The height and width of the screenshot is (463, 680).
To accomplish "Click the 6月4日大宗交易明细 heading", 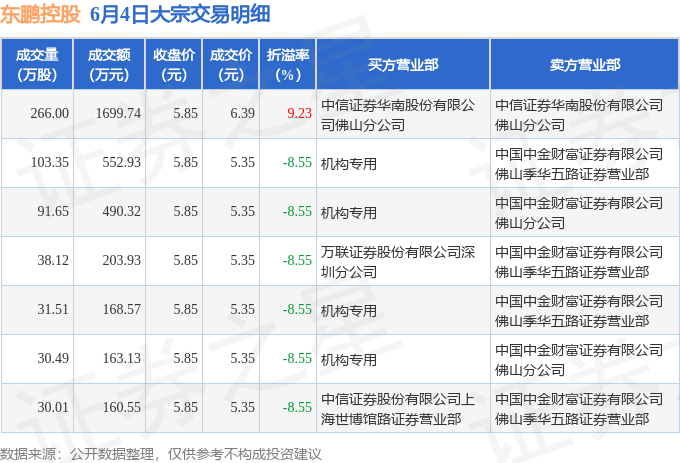I will pos(180,14).
